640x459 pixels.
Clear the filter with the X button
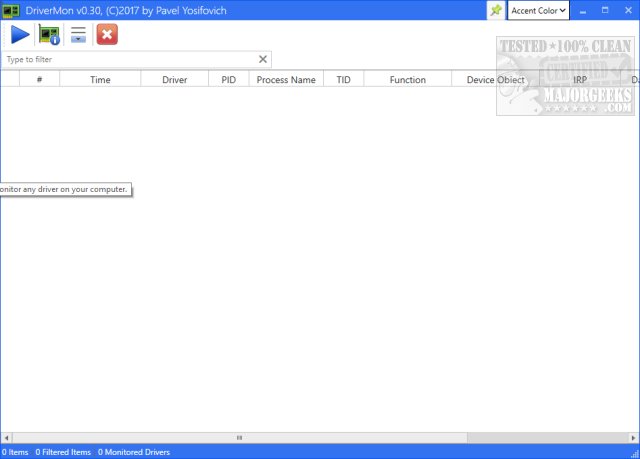pyautogui.click(x=263, y=60)
